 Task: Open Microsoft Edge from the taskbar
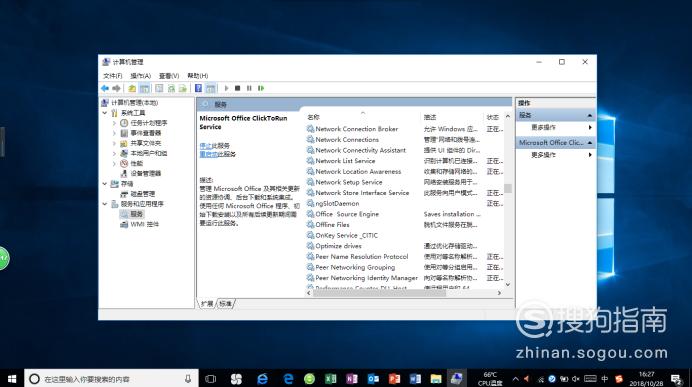tap(289, 379)
